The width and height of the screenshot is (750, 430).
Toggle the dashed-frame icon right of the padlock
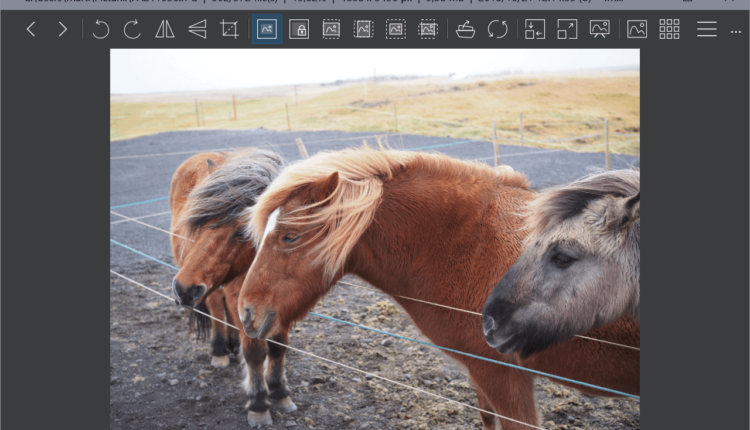tap(331, 30)
